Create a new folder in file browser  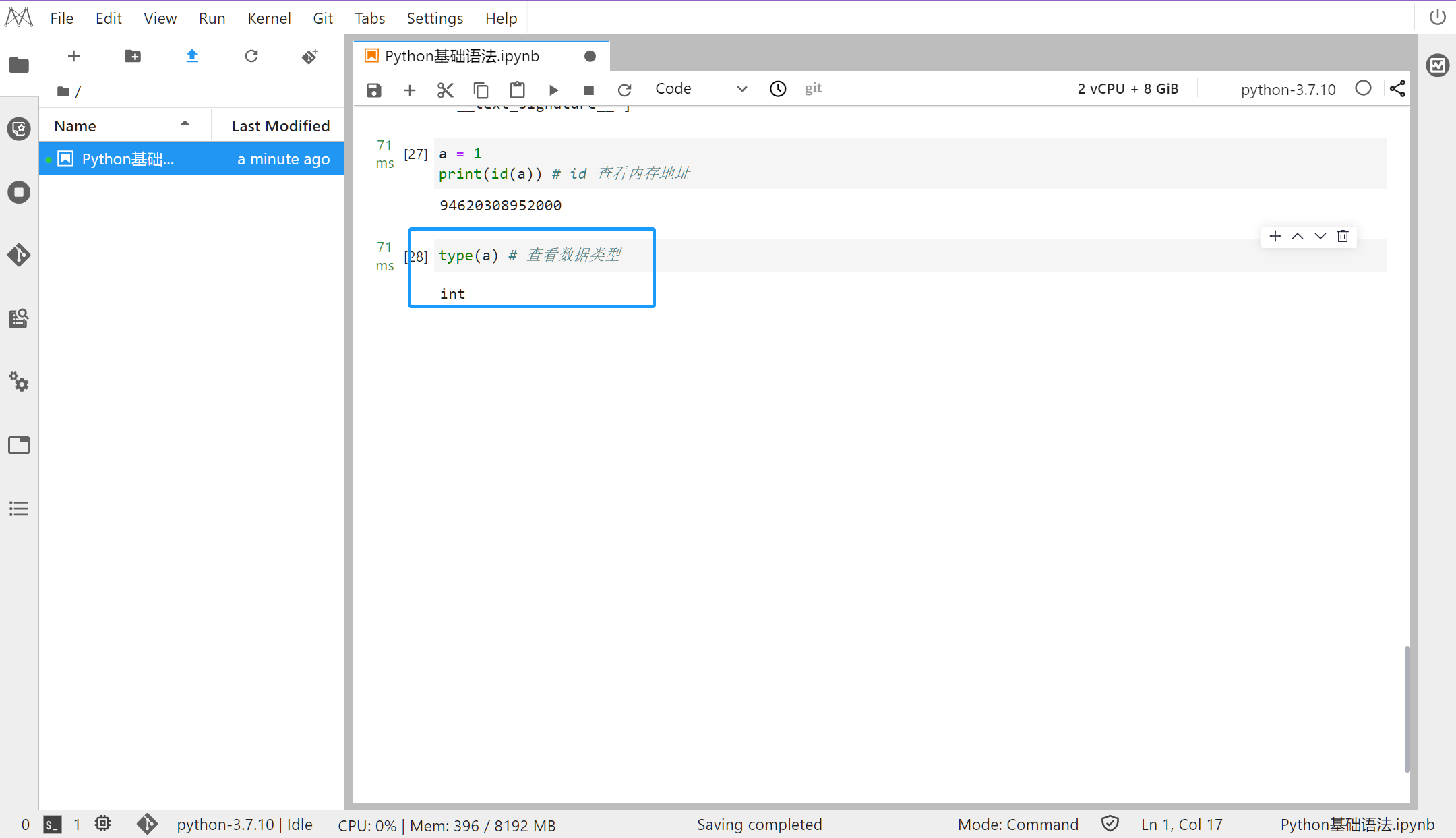[x=133, y=56]
